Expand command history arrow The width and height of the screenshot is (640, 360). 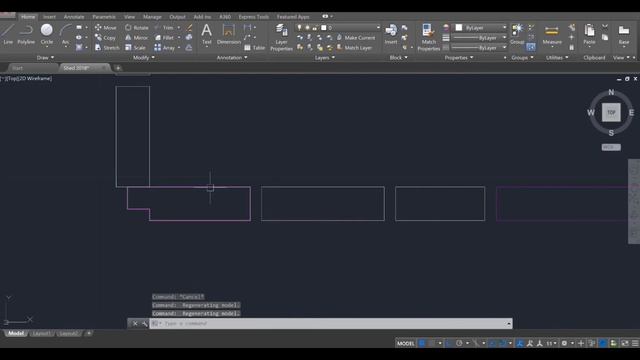point(509,324)
